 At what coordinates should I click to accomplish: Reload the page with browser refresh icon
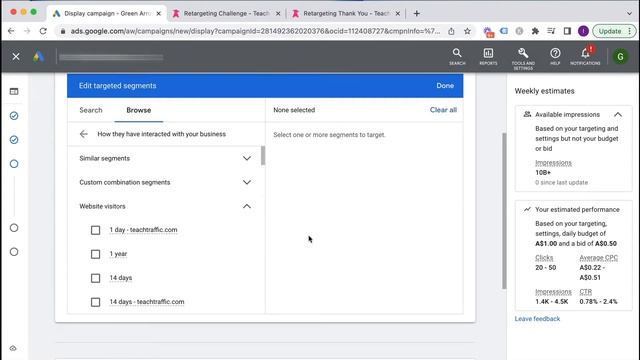coord(43,31)
